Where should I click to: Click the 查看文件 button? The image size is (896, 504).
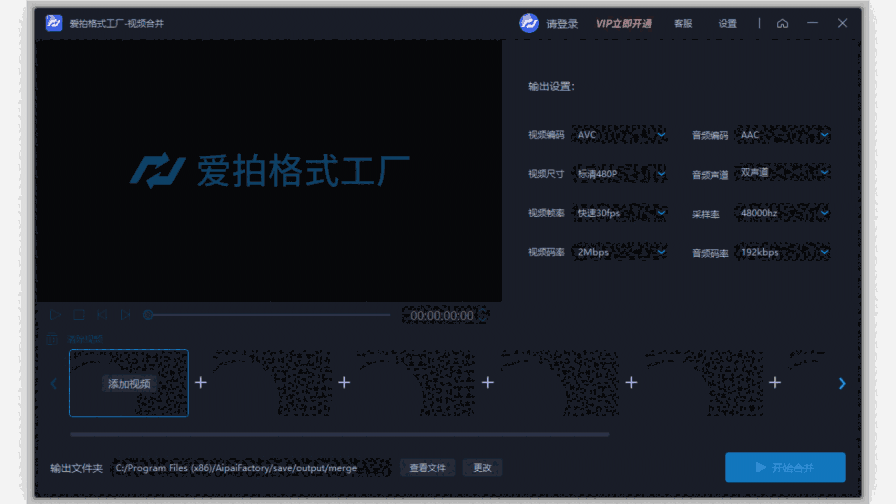428,468
